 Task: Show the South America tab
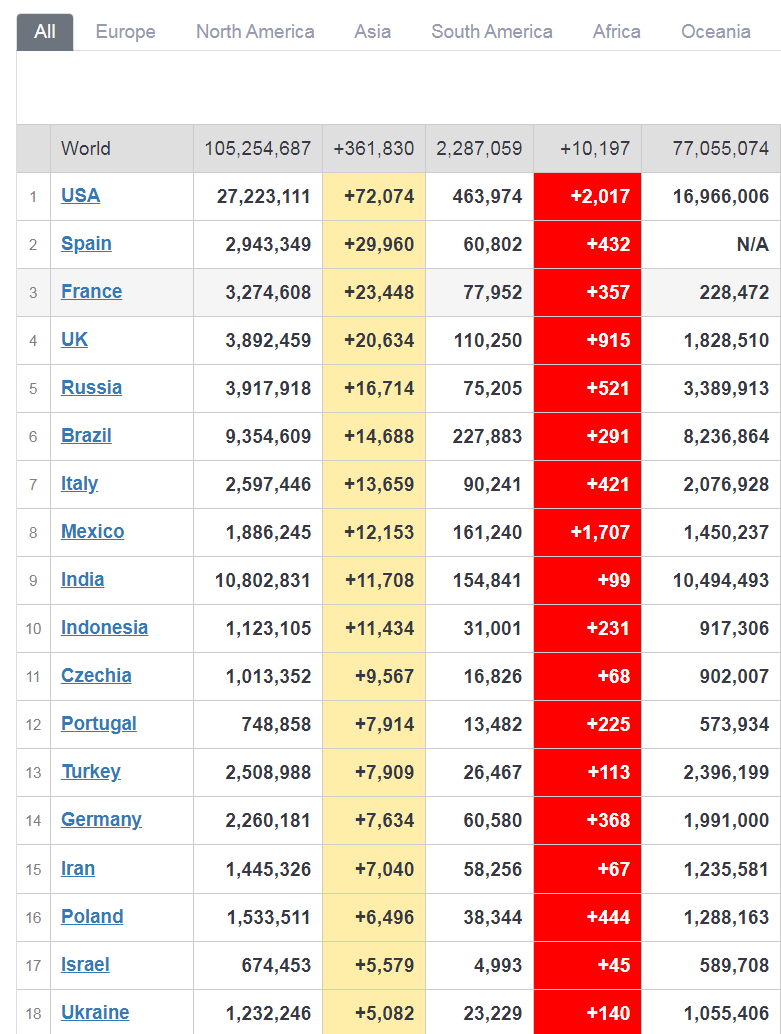point(491,31)
